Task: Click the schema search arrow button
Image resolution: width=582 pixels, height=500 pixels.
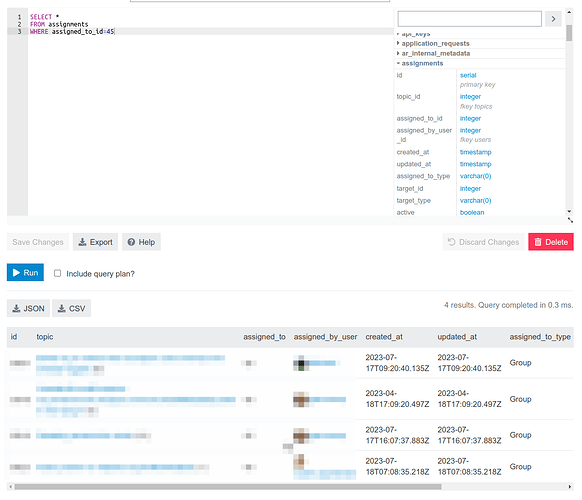Action: pos(553,19)
